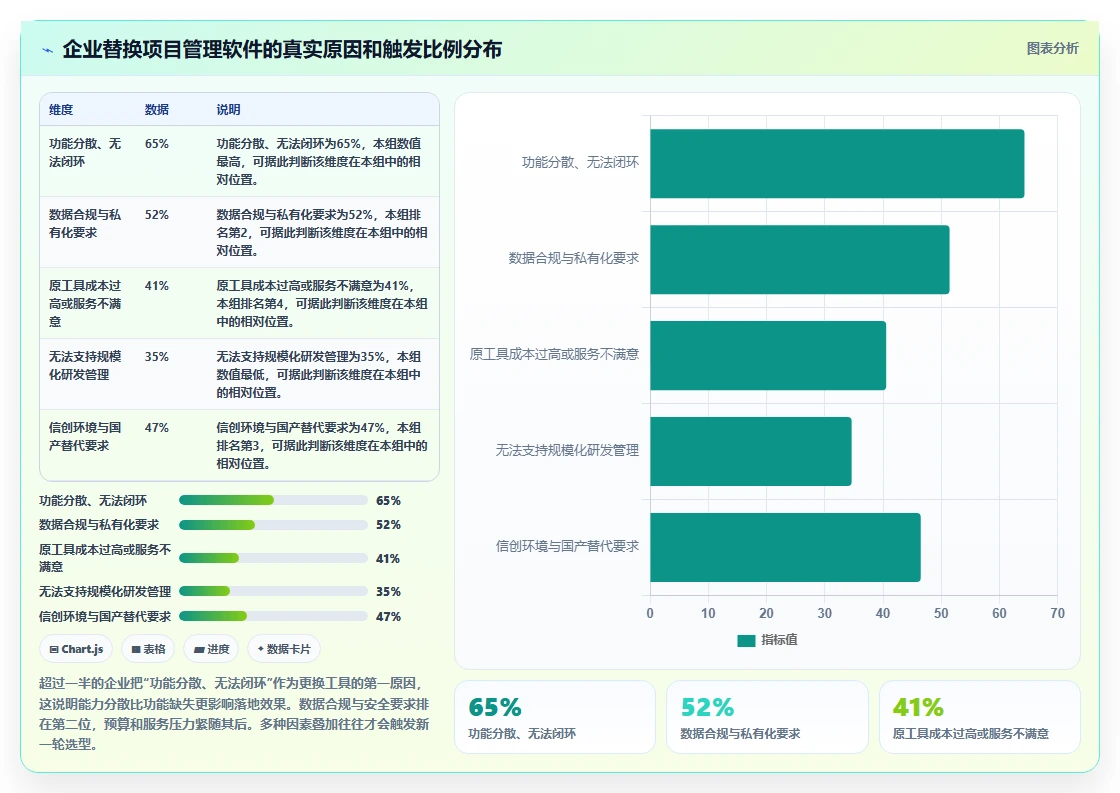The height and width of the screenshot is (793, 1120).
Task: Click chart axis label 原工具成本过高或服务不满意
Action: point(554,354)
